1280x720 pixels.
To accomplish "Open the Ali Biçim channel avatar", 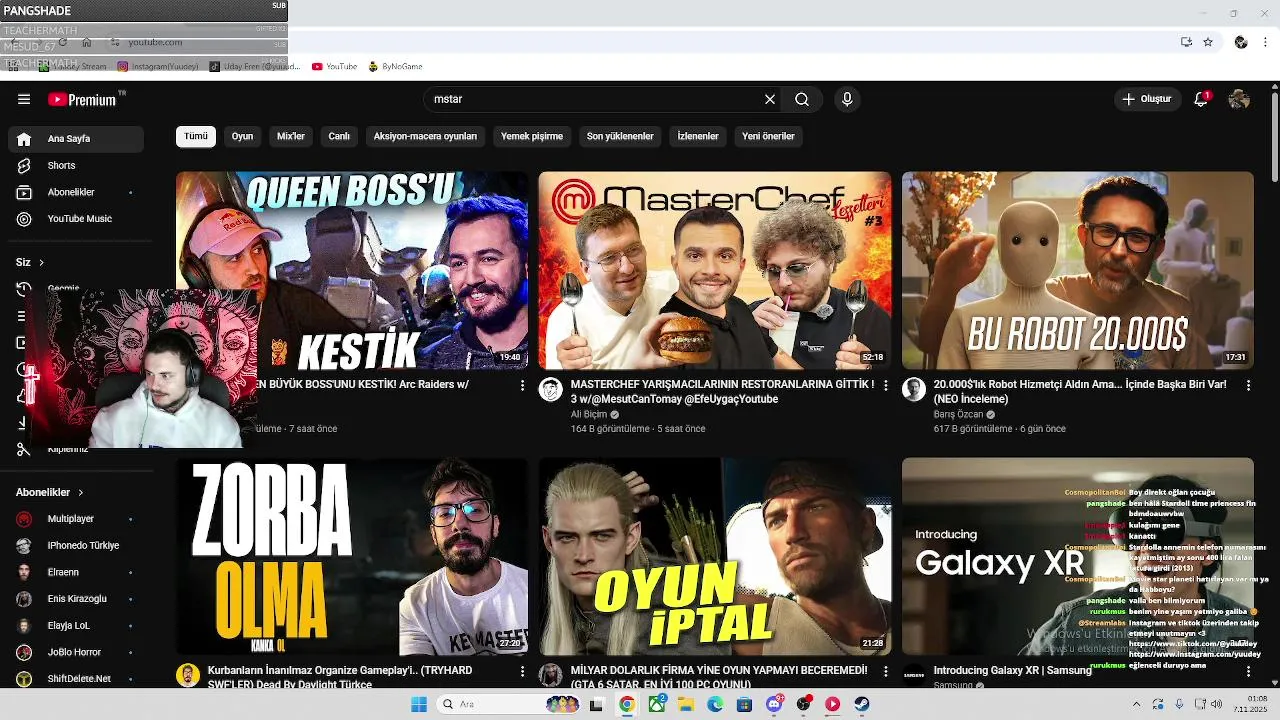I will click(x=551, y=390).
